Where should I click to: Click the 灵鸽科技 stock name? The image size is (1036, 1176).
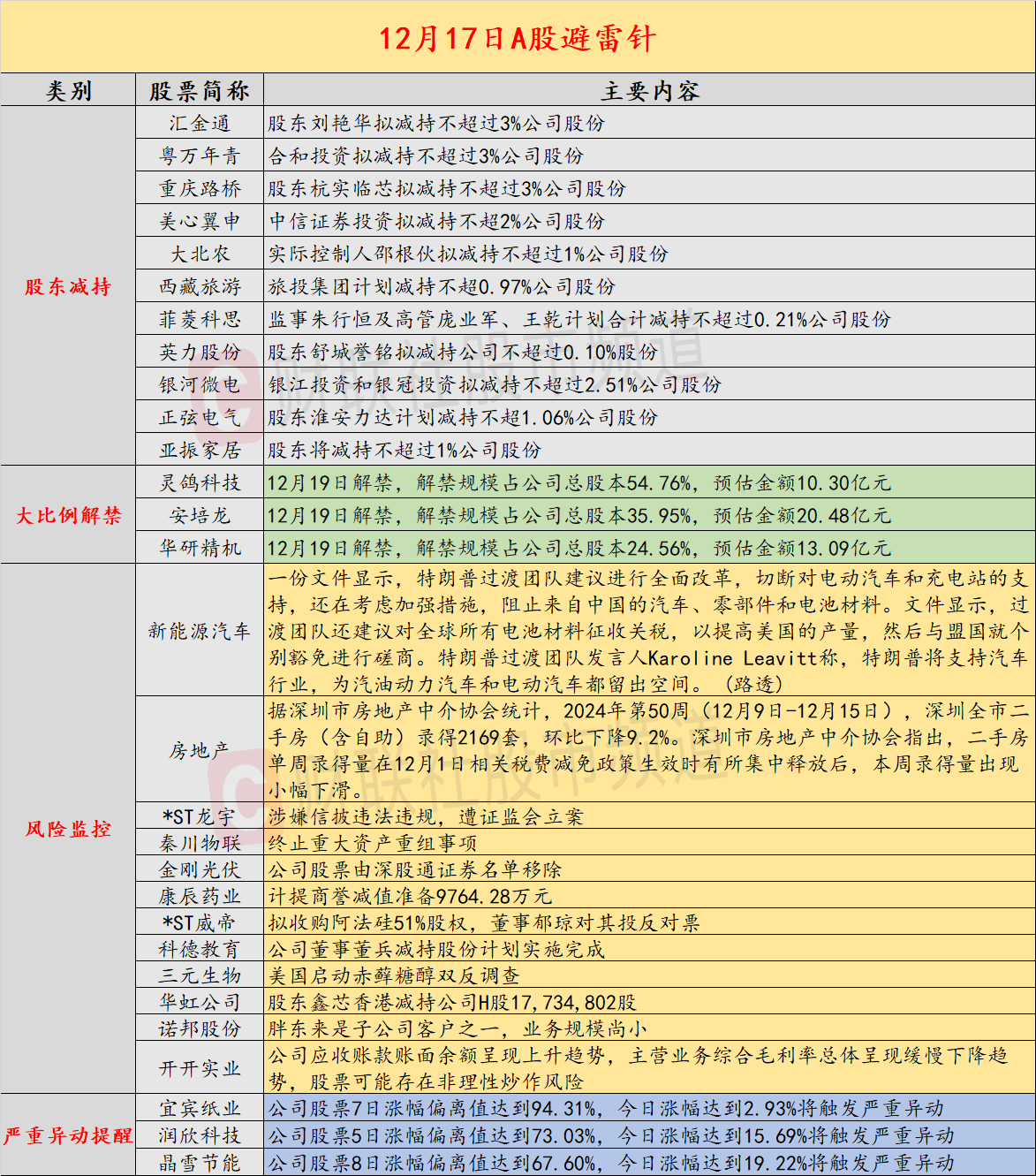tap(200, 483)
